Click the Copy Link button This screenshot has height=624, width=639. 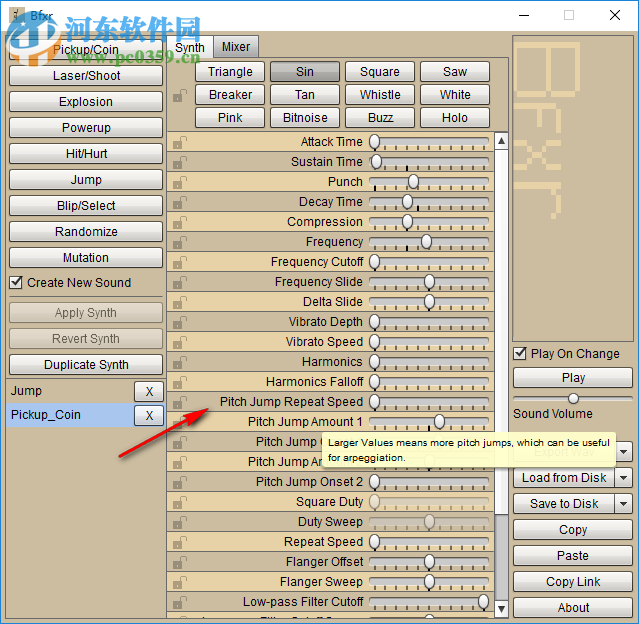573,582
